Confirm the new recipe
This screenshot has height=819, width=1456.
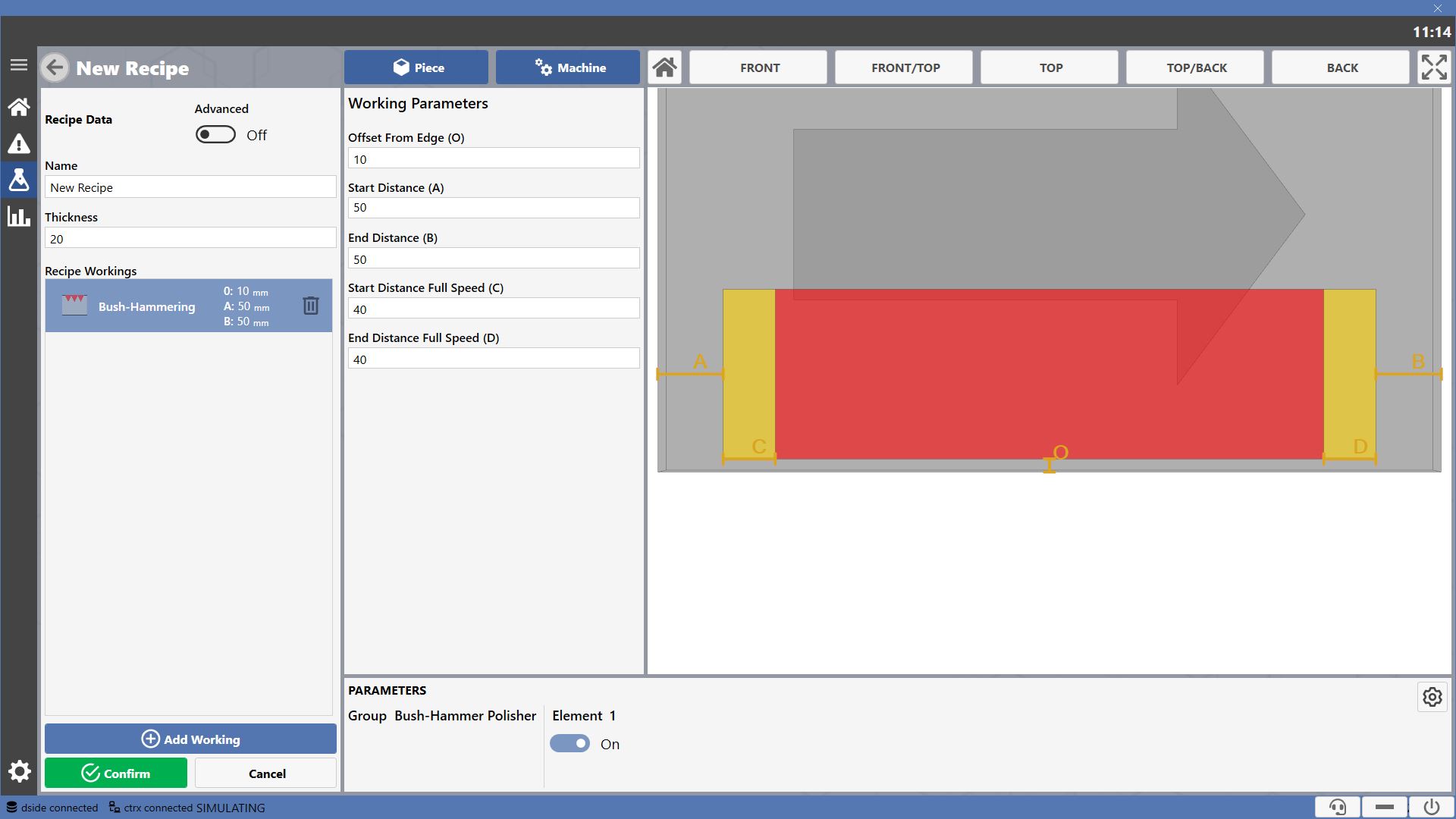(x=116, y=773)
